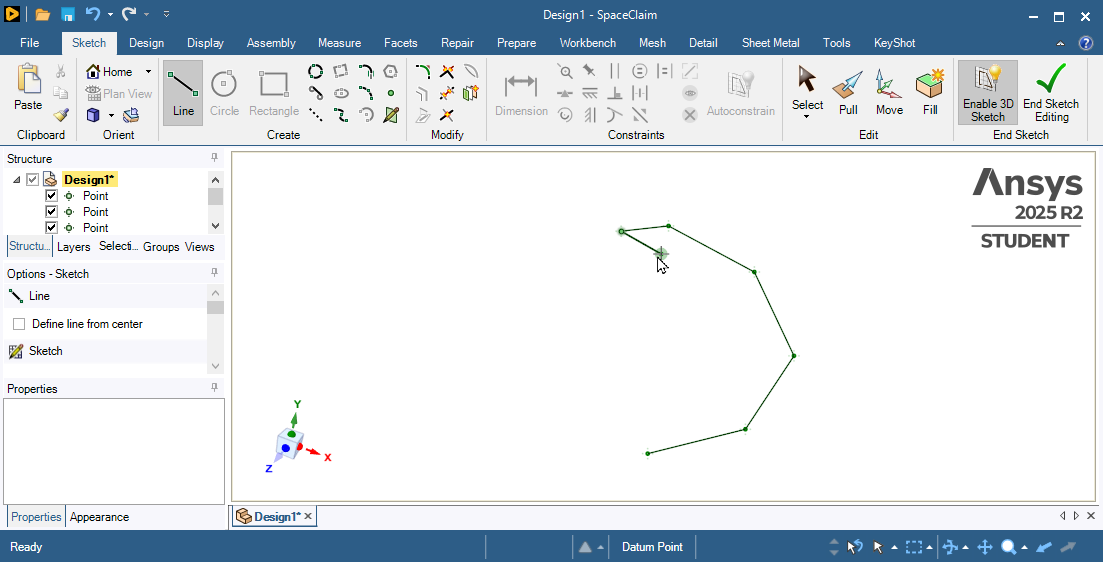Open the Groups panel tab
Image resolution: width=1103 pixels, height=562 pixels.
161,247
